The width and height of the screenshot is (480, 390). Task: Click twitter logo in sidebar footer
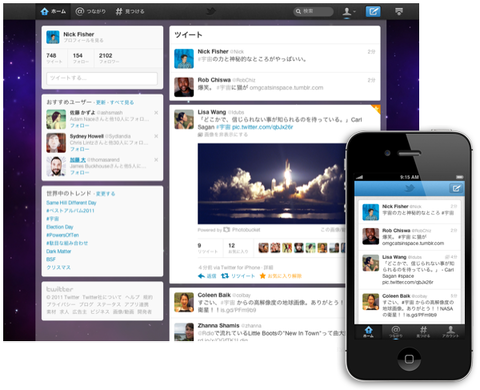coord(60,289)
